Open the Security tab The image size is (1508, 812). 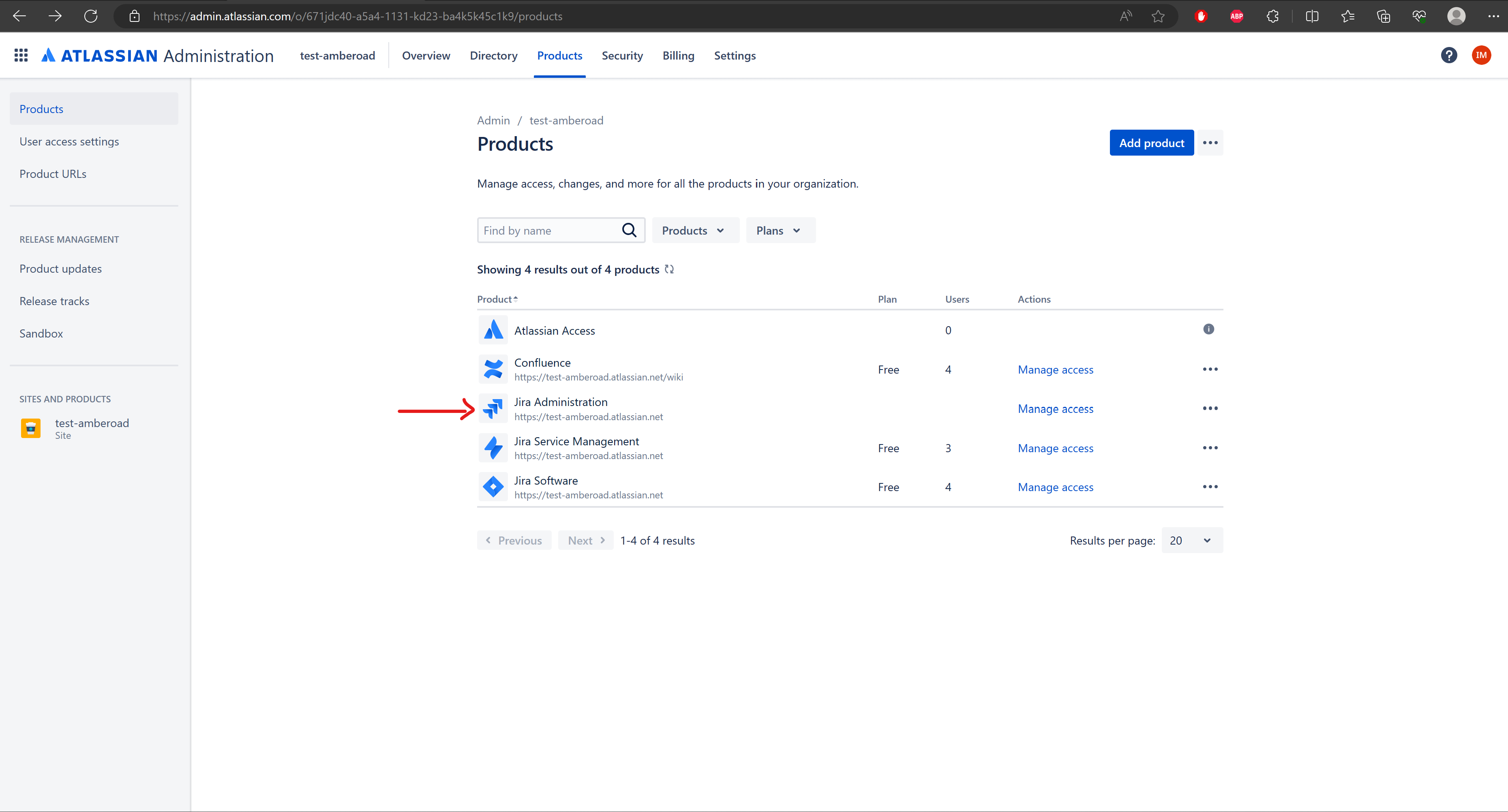[x=622, y=56]
